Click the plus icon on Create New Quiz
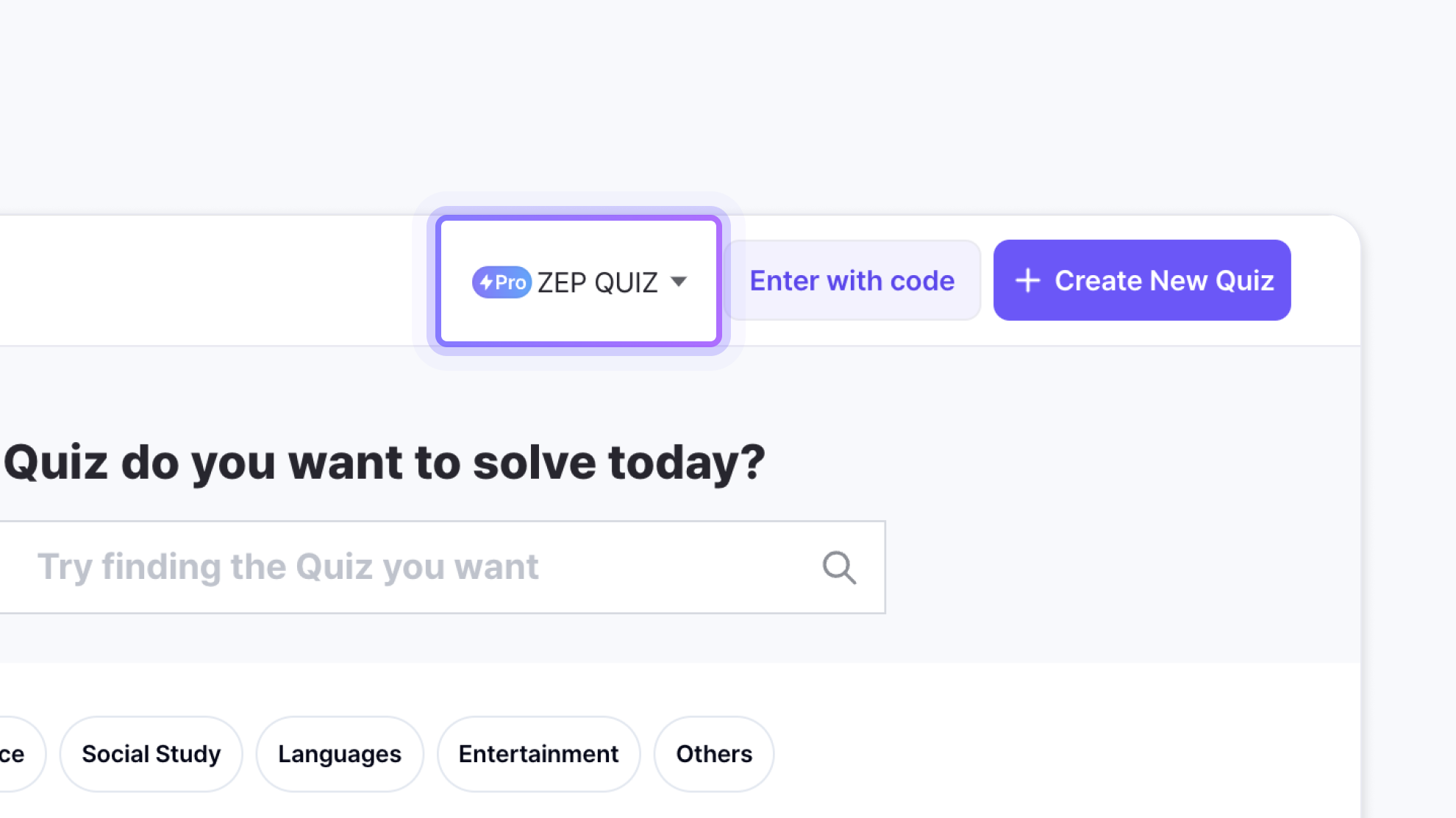This screenshot has height=818, width=1456. [1027, 280]
